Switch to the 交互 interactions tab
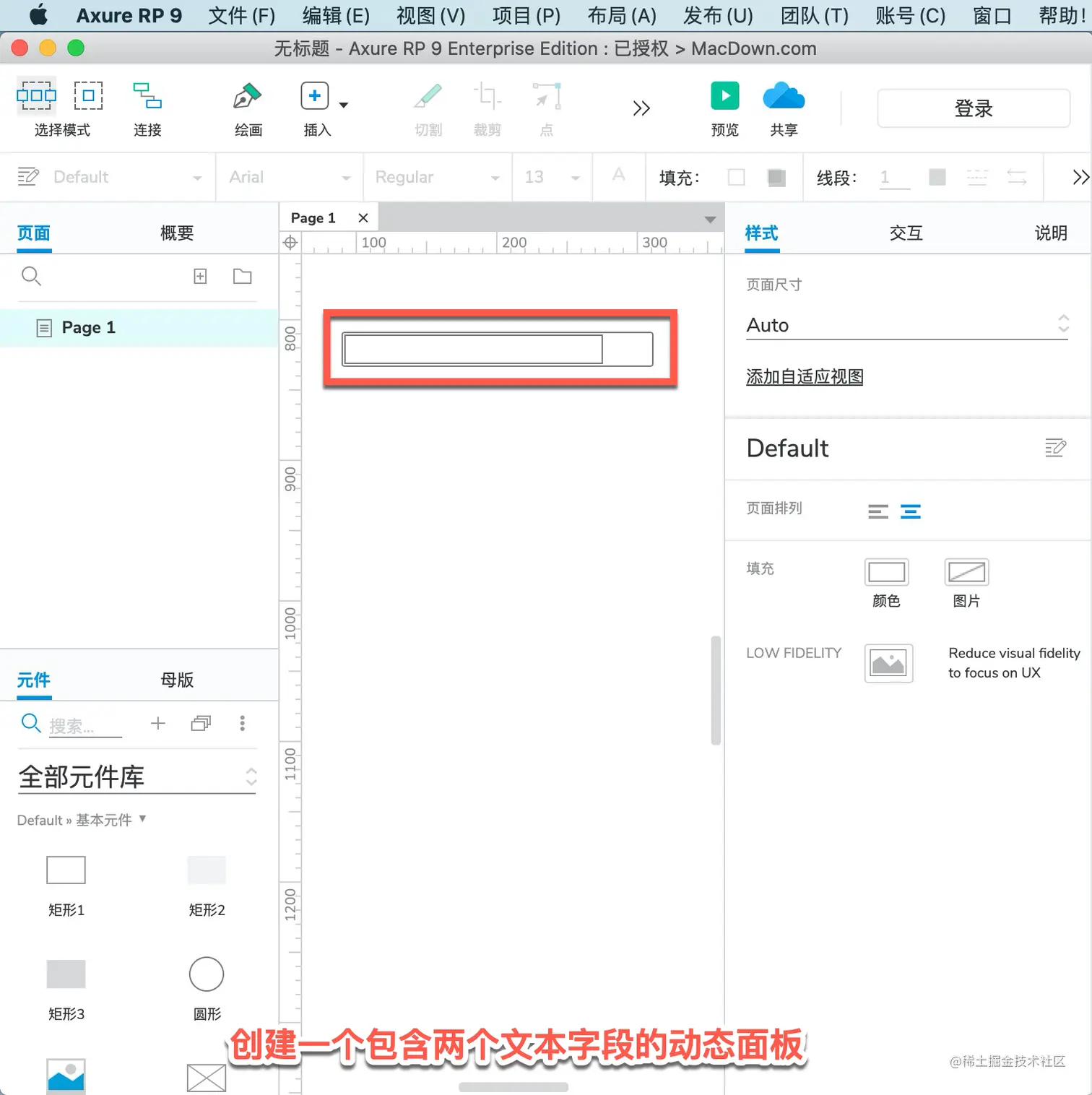The image size is (1092, 1095). 906,233
